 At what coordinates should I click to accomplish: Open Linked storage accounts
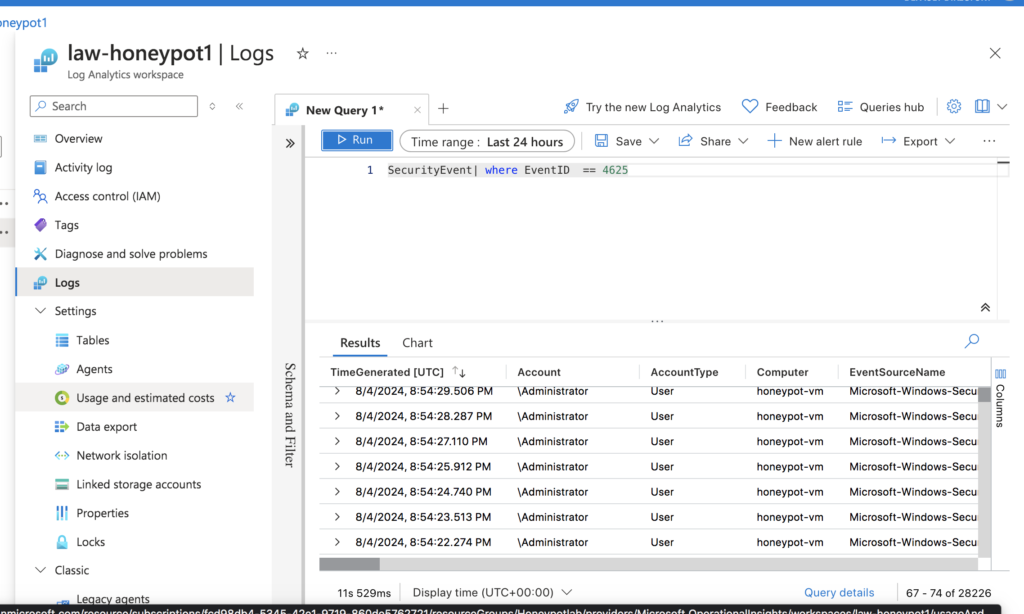pos(138,484)
